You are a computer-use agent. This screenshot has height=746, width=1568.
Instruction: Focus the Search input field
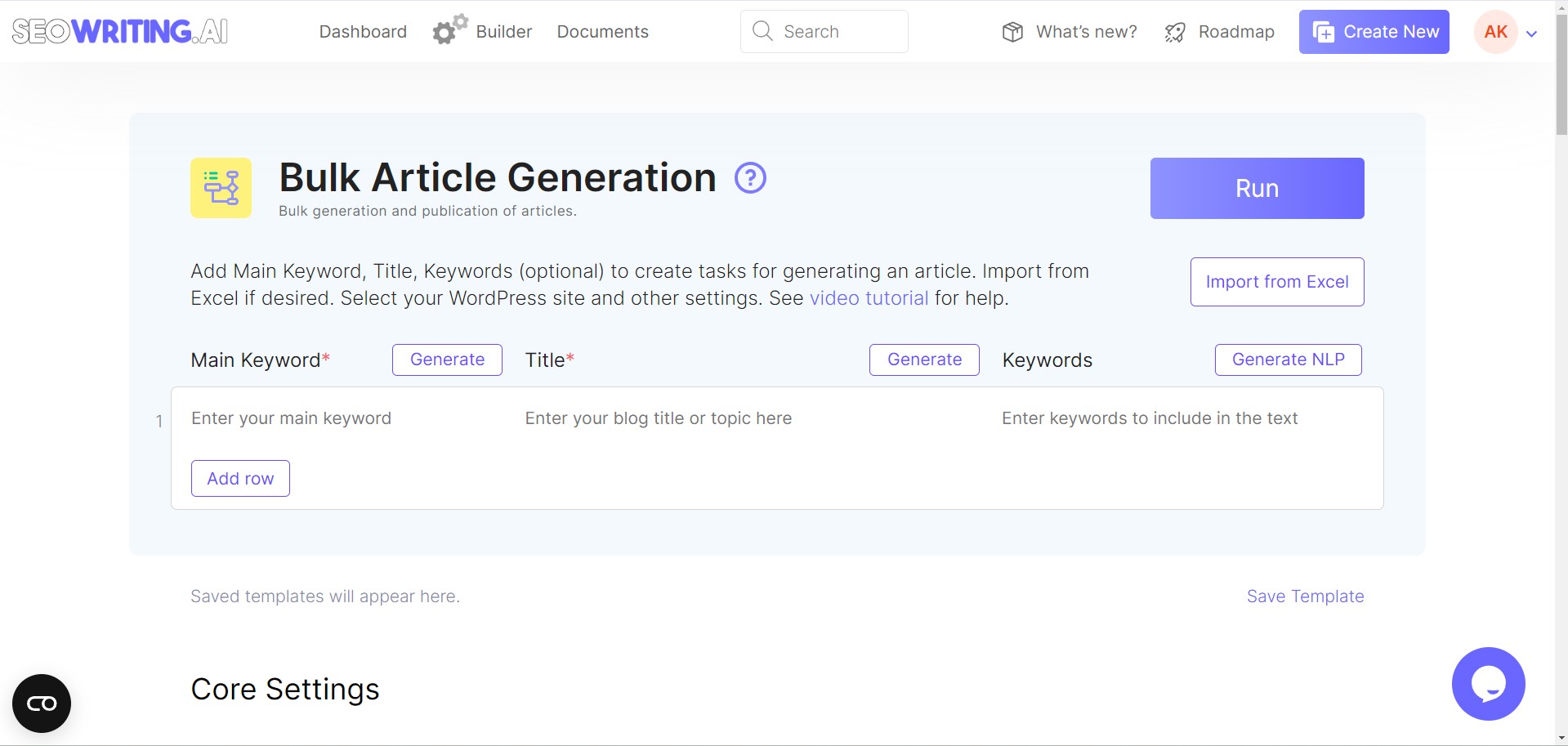coord(824,31)
